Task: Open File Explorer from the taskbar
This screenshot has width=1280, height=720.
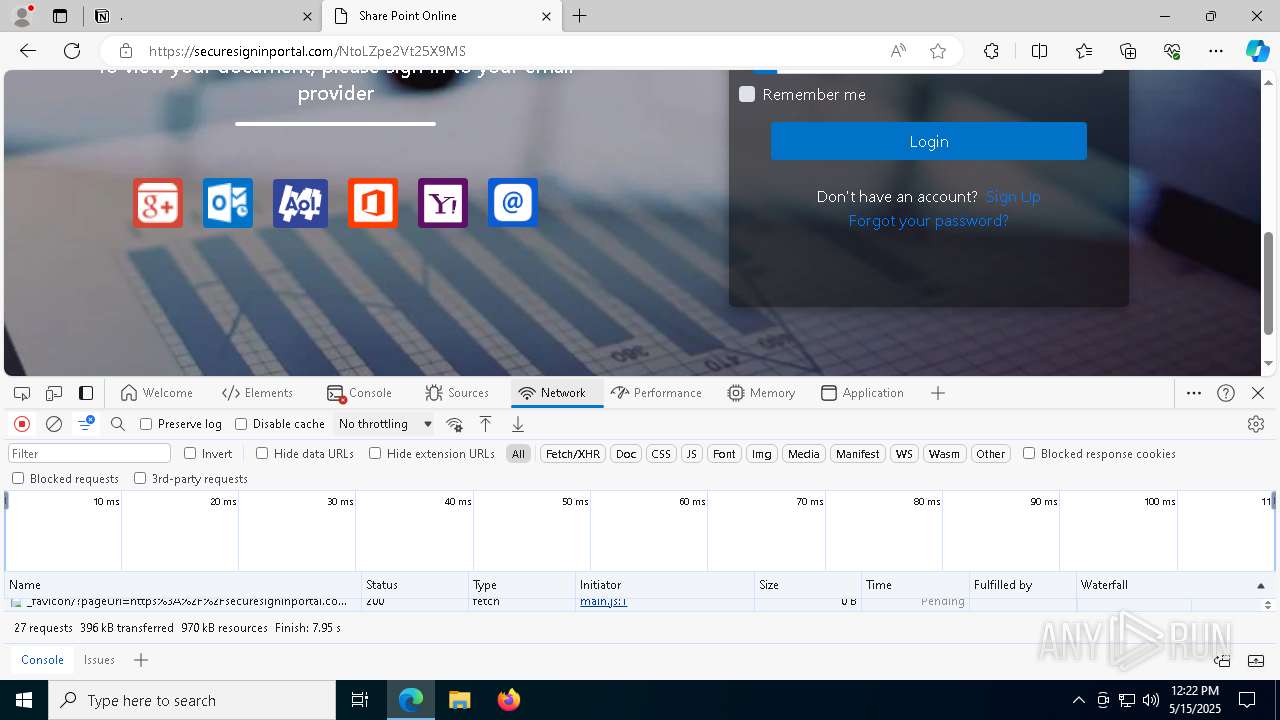Action: click(459, 700)
